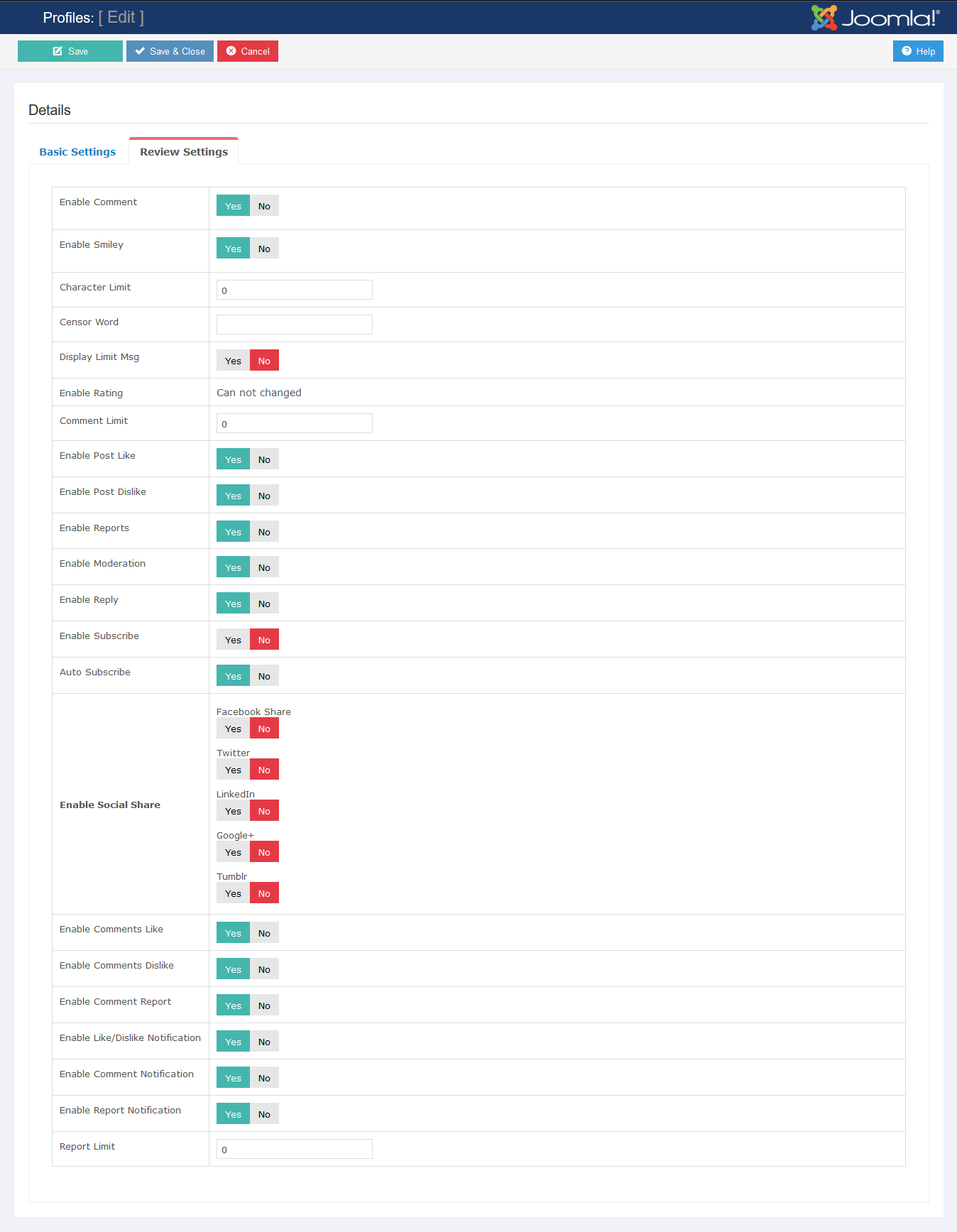Click the Joomla! logo
957x1232 pixels.
[x=875, y=18]
